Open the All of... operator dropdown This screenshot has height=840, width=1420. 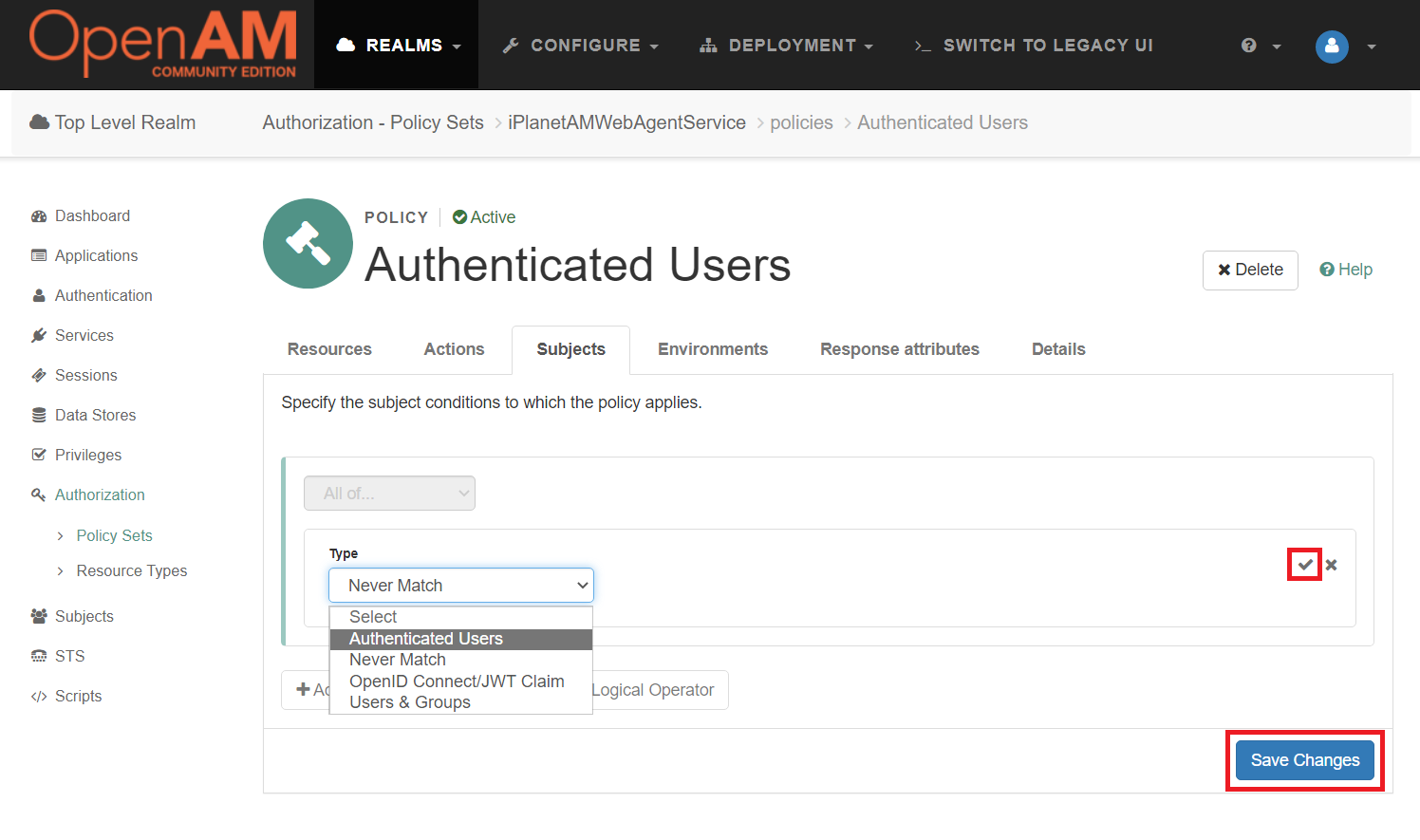point(389,494)
